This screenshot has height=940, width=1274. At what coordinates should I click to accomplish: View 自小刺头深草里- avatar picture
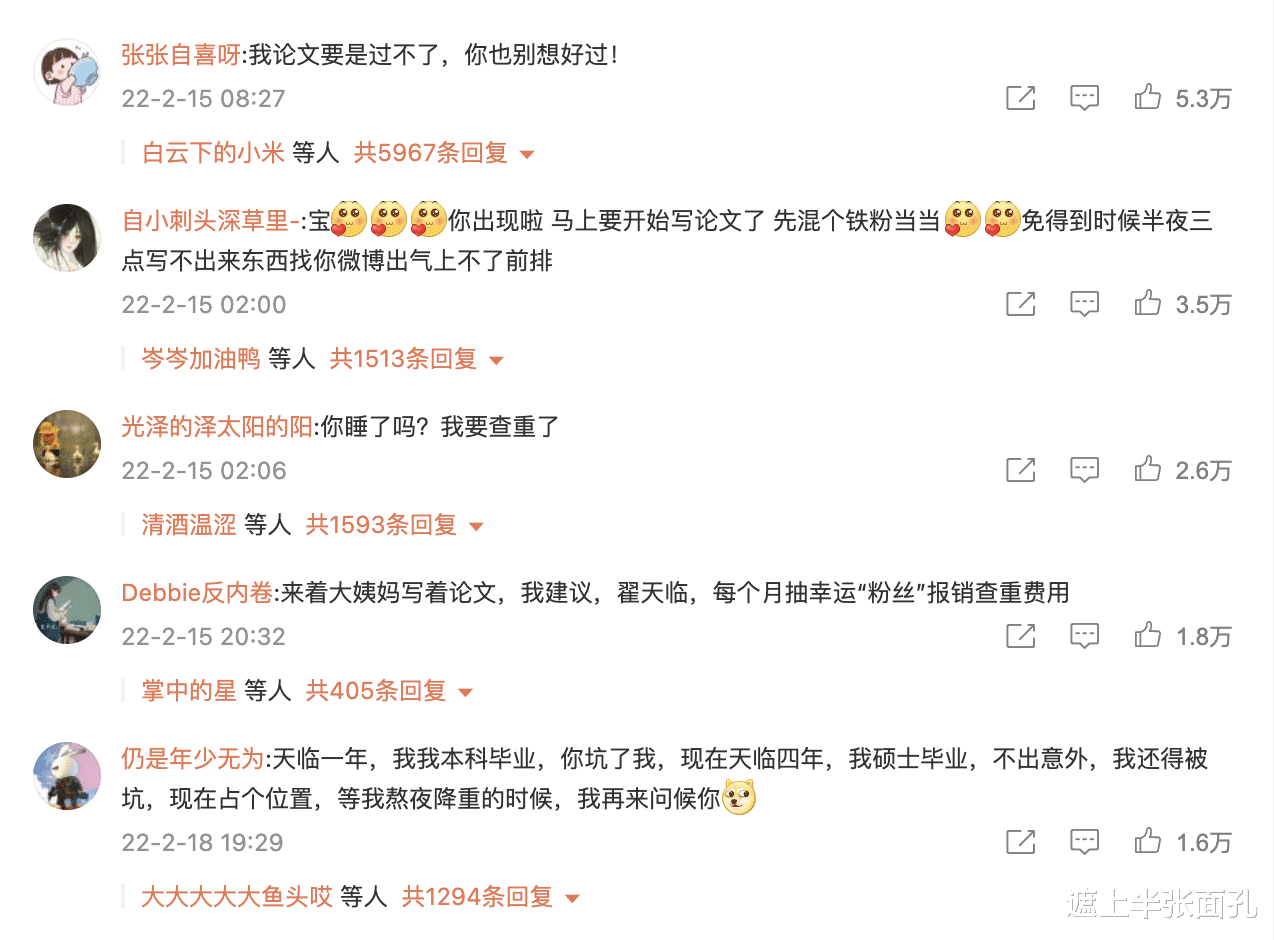click(x=67, y=238)
